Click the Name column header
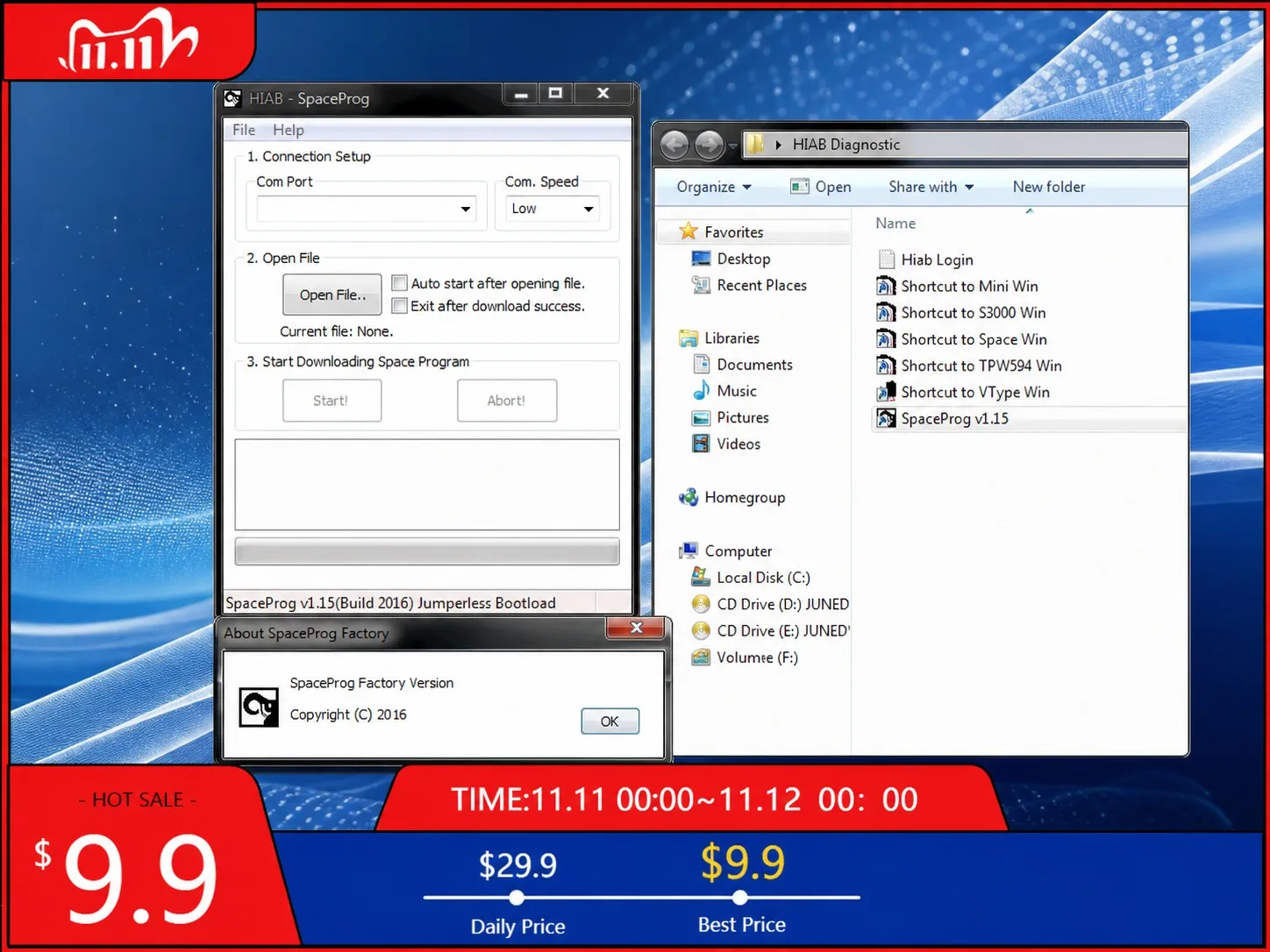Image resolution: width=1270 pixels, height=952 pixels. point(895,224)
